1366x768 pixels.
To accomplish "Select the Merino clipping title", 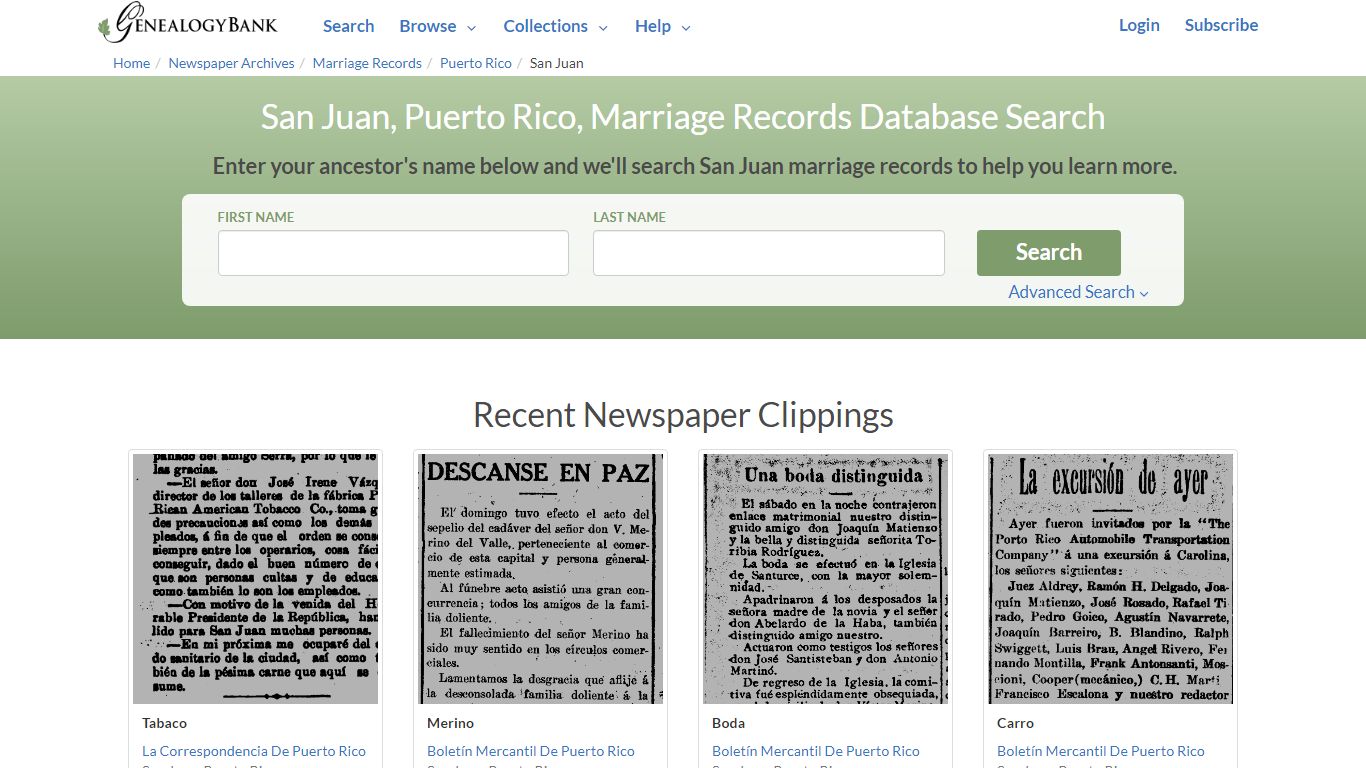I will point(450,723).
